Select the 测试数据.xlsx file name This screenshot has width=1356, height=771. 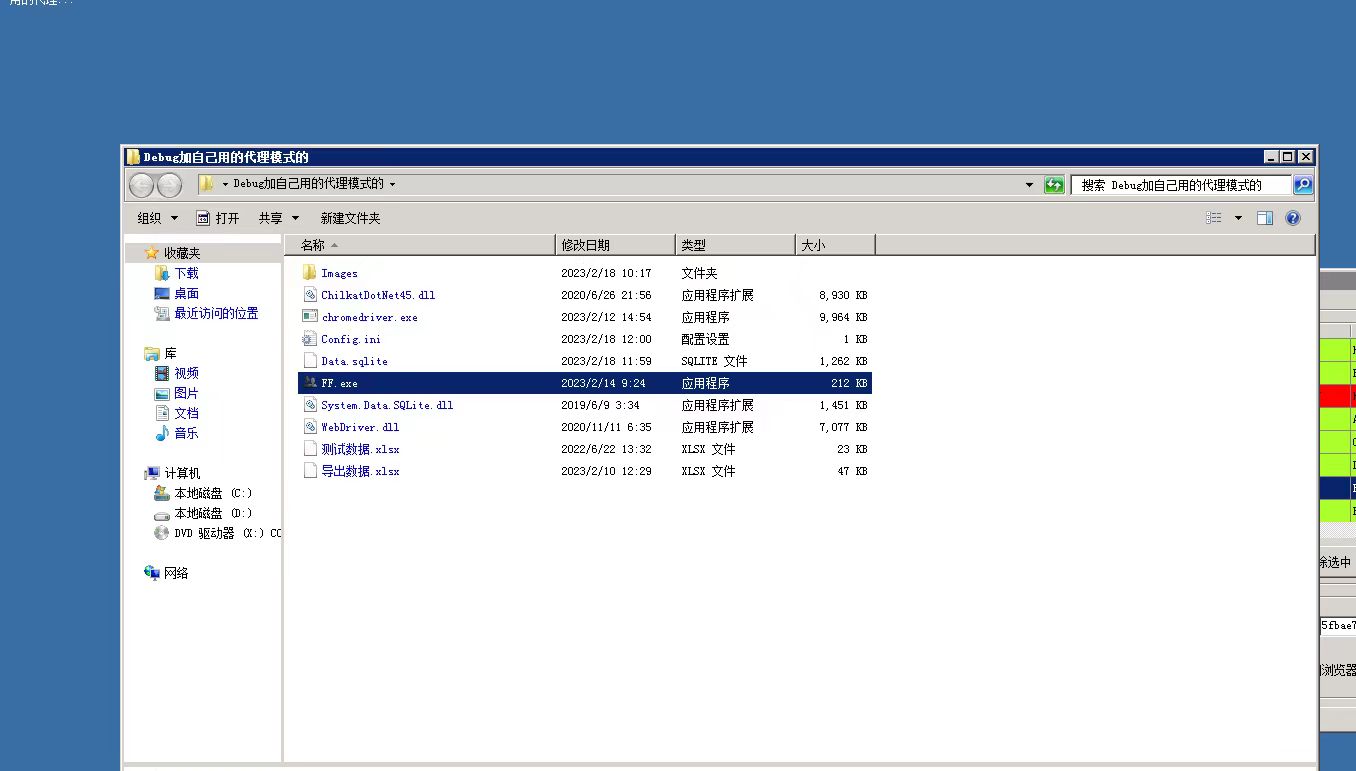click(360, 449)
